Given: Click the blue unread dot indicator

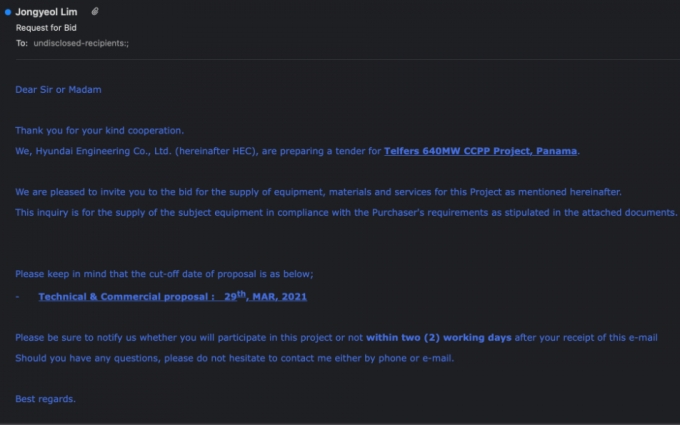Looking at the screenshot, I should coord(8,12).
